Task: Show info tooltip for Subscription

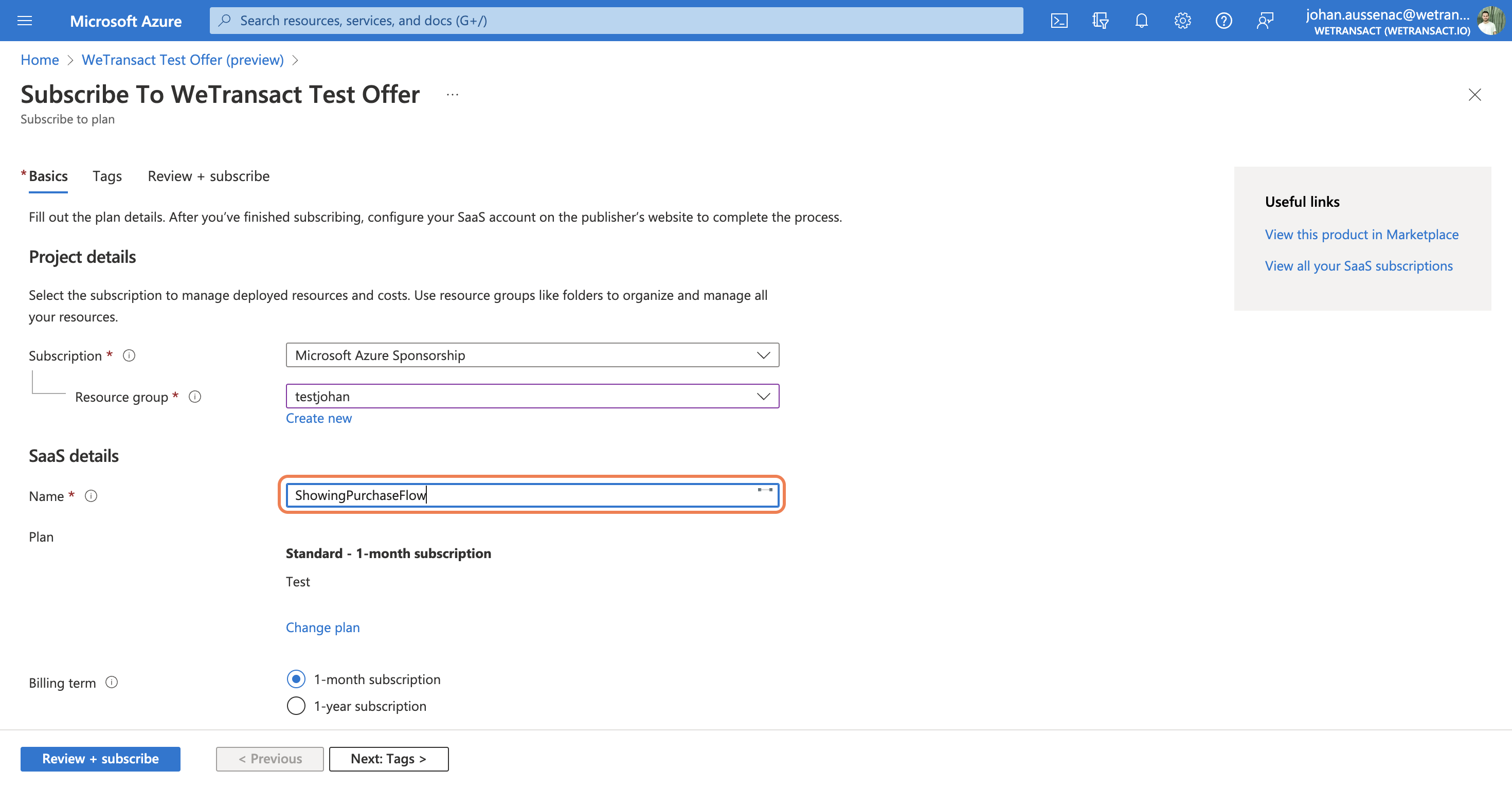Action: click(x=129, y=355)
